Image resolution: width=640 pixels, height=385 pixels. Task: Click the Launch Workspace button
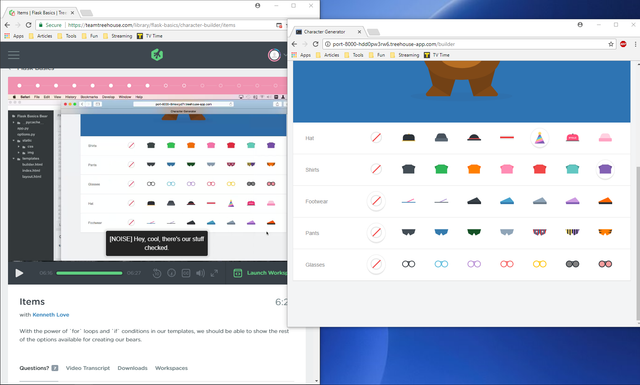tap(261, 273)
